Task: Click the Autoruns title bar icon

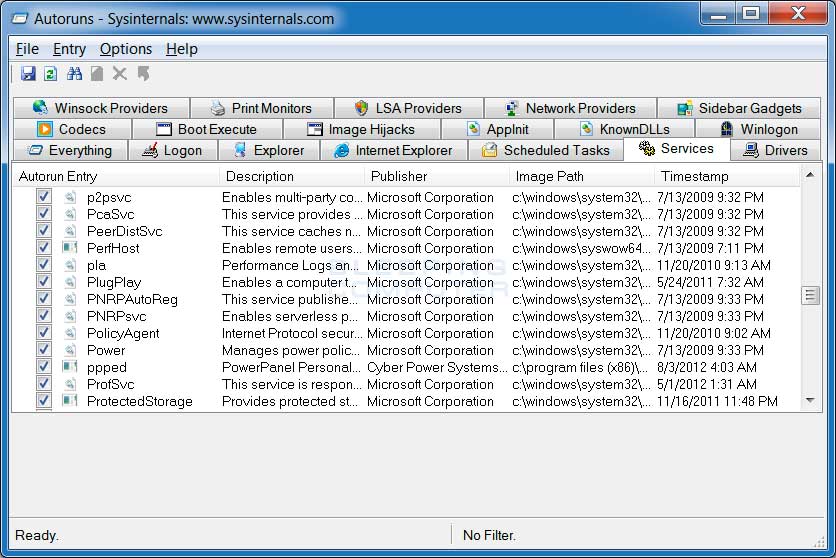Action: click(20, 19)
